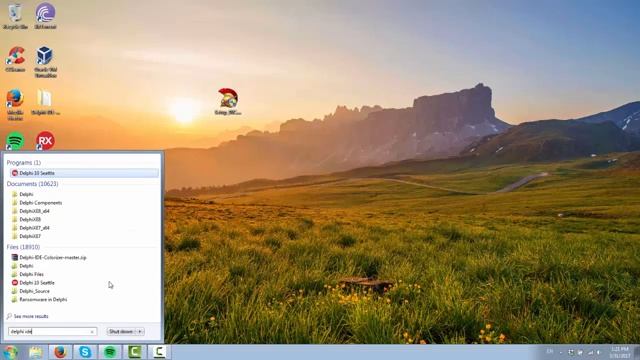Click the Programs (1) group header
Screen dimensions: 640x360
[24, 162]
